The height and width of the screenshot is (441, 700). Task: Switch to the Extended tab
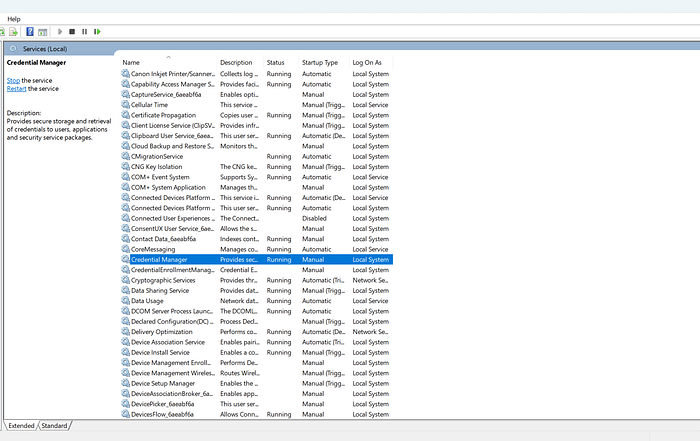[x=22, y=426]
